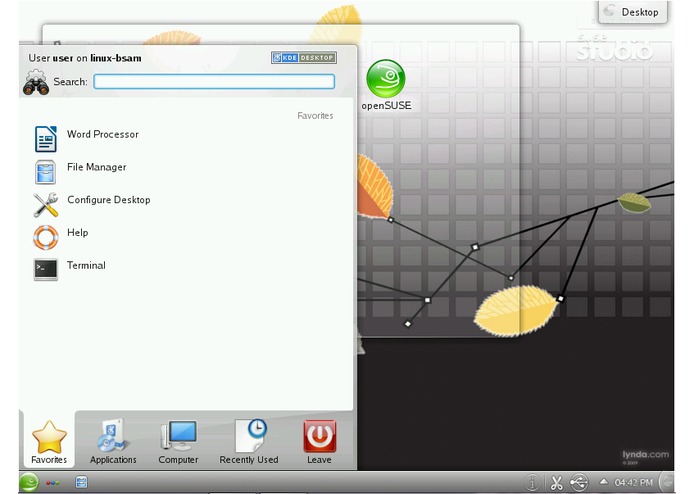
Task: Open the Leave tab
Action: coord(320,442)
